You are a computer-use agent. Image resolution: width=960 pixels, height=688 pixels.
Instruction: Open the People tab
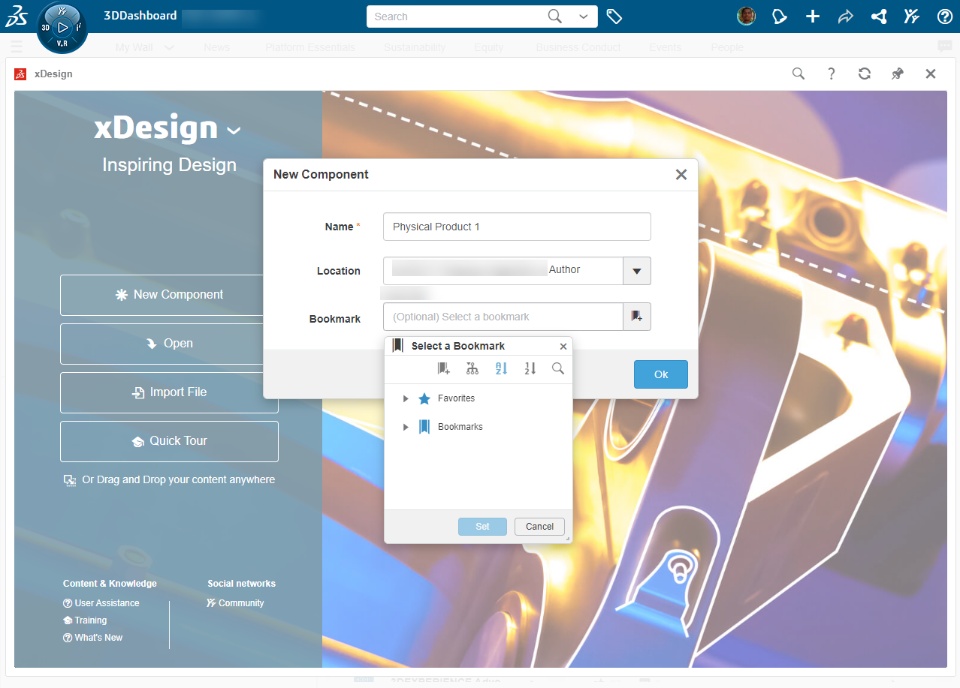coord(727,47)
